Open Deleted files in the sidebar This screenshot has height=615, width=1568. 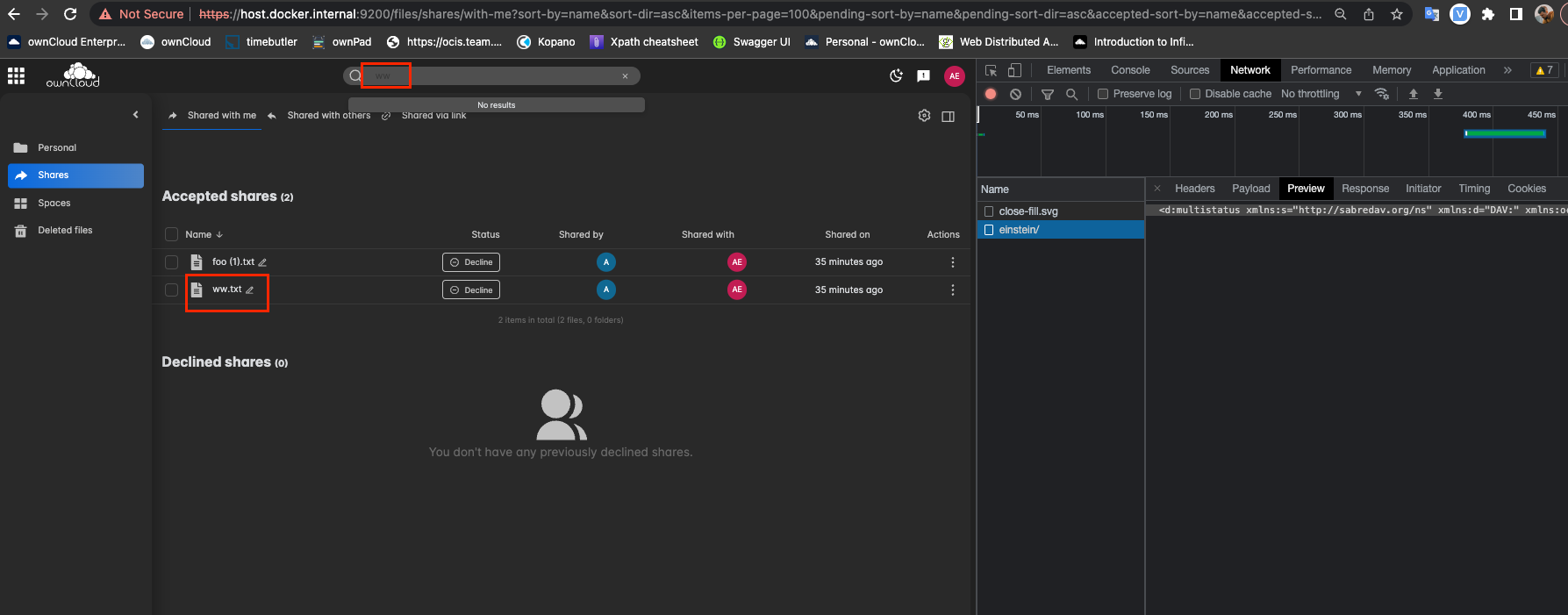75,230
